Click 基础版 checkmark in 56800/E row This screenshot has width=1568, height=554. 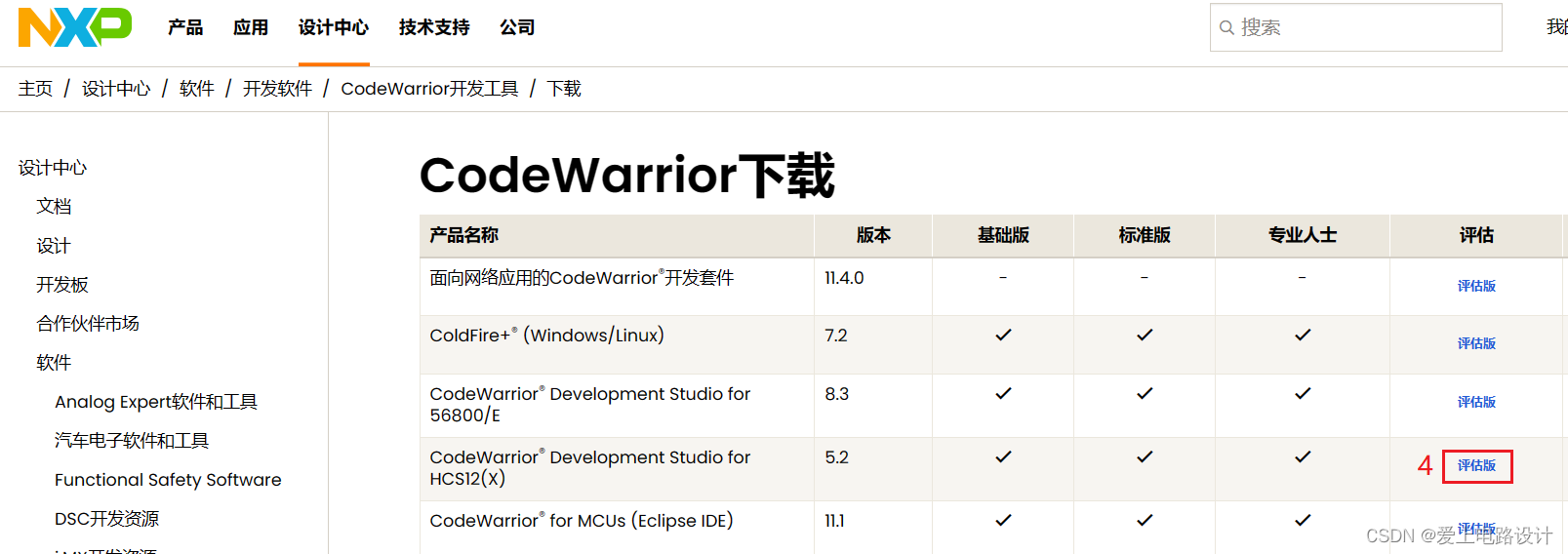(x=1003, y=393)
